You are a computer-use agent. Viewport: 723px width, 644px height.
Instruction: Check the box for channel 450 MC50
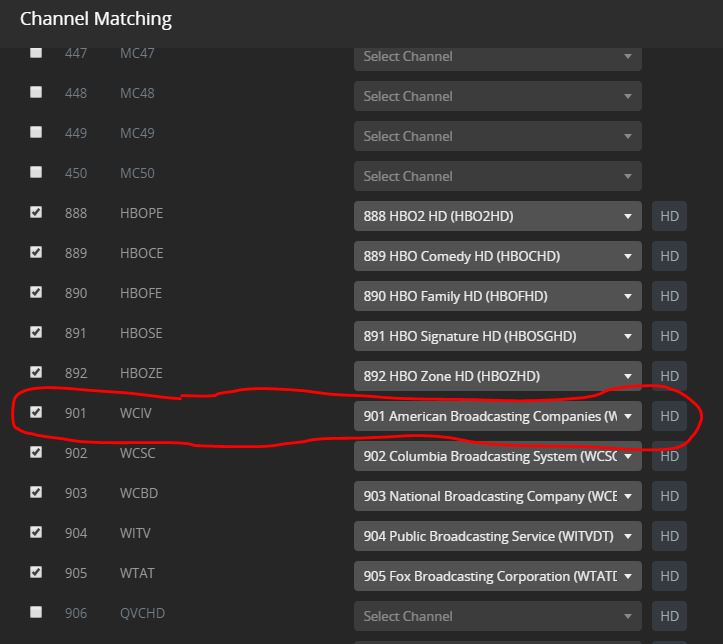point(36,172)
